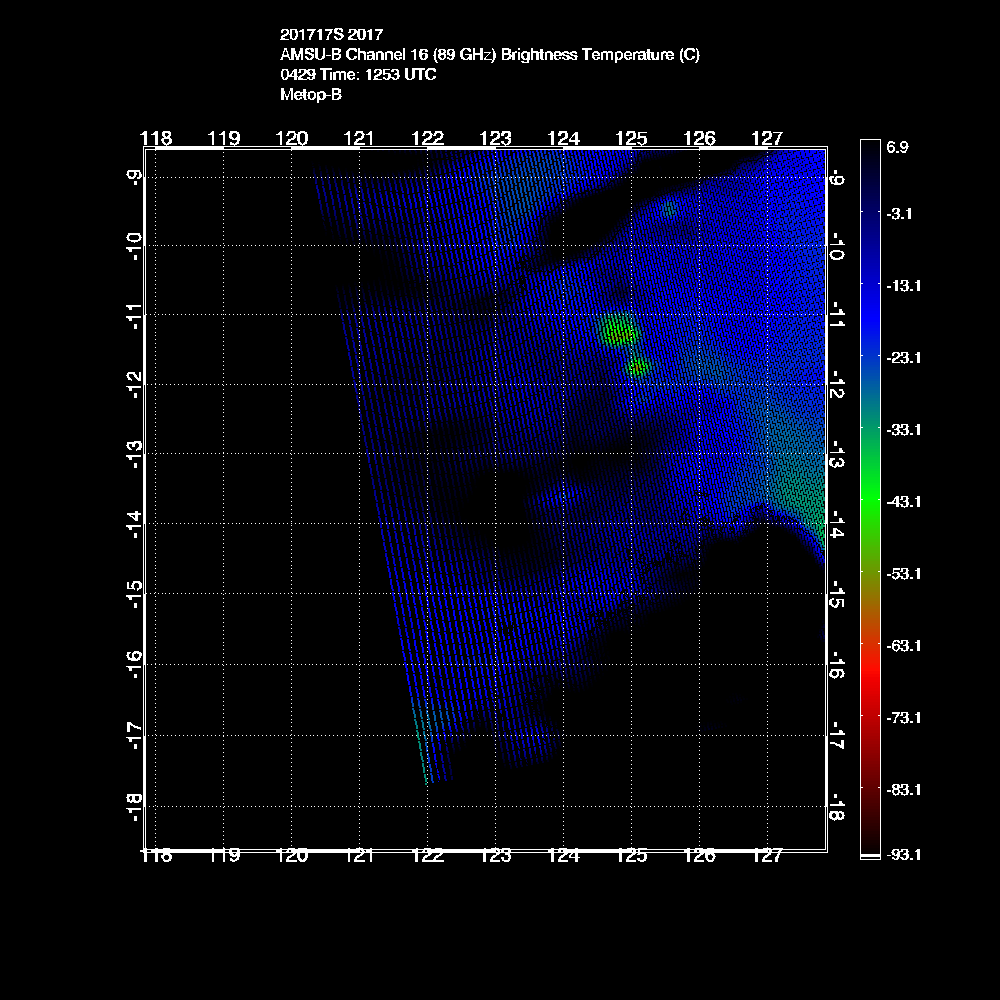Image resolution: width=1000 pixels, height=1000 pixels.
Task: Click the 'Metop-B' satellite label
Action: (311, 95)
